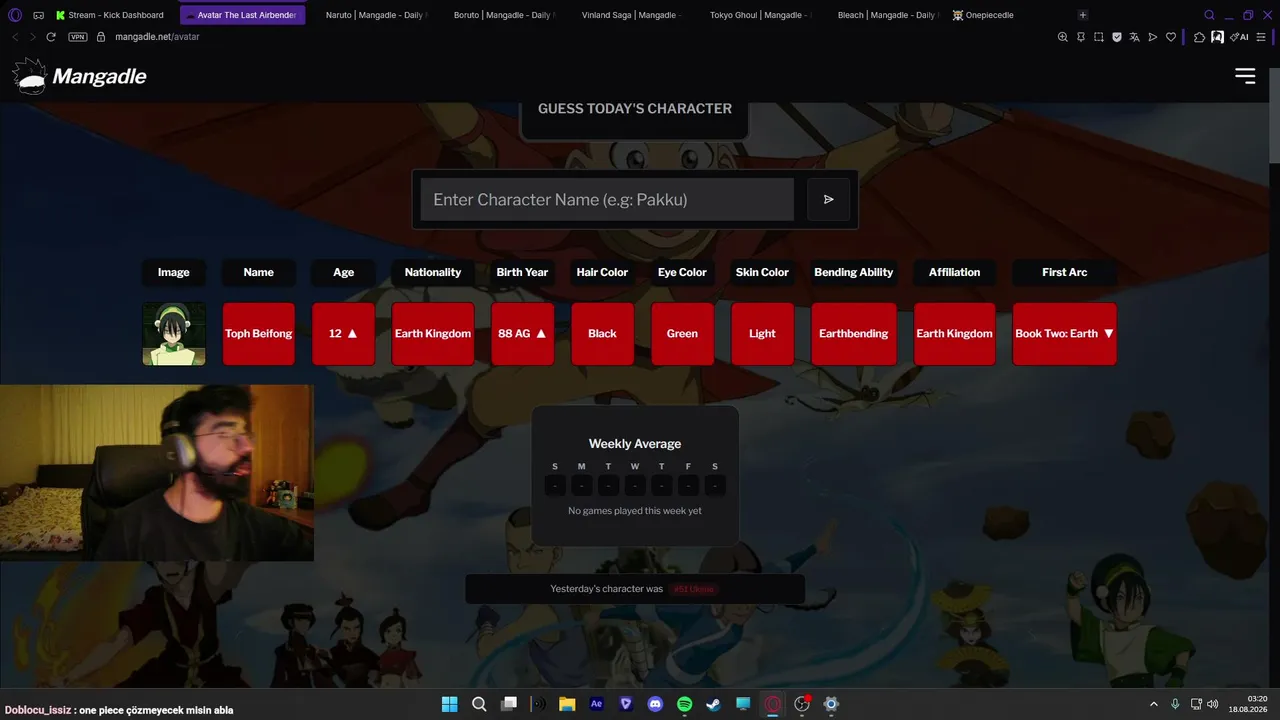Click the Earth Kingdom nationality tile
Image resolution: width=1280 pixels, height=720 pixels.
coord(433,334)
